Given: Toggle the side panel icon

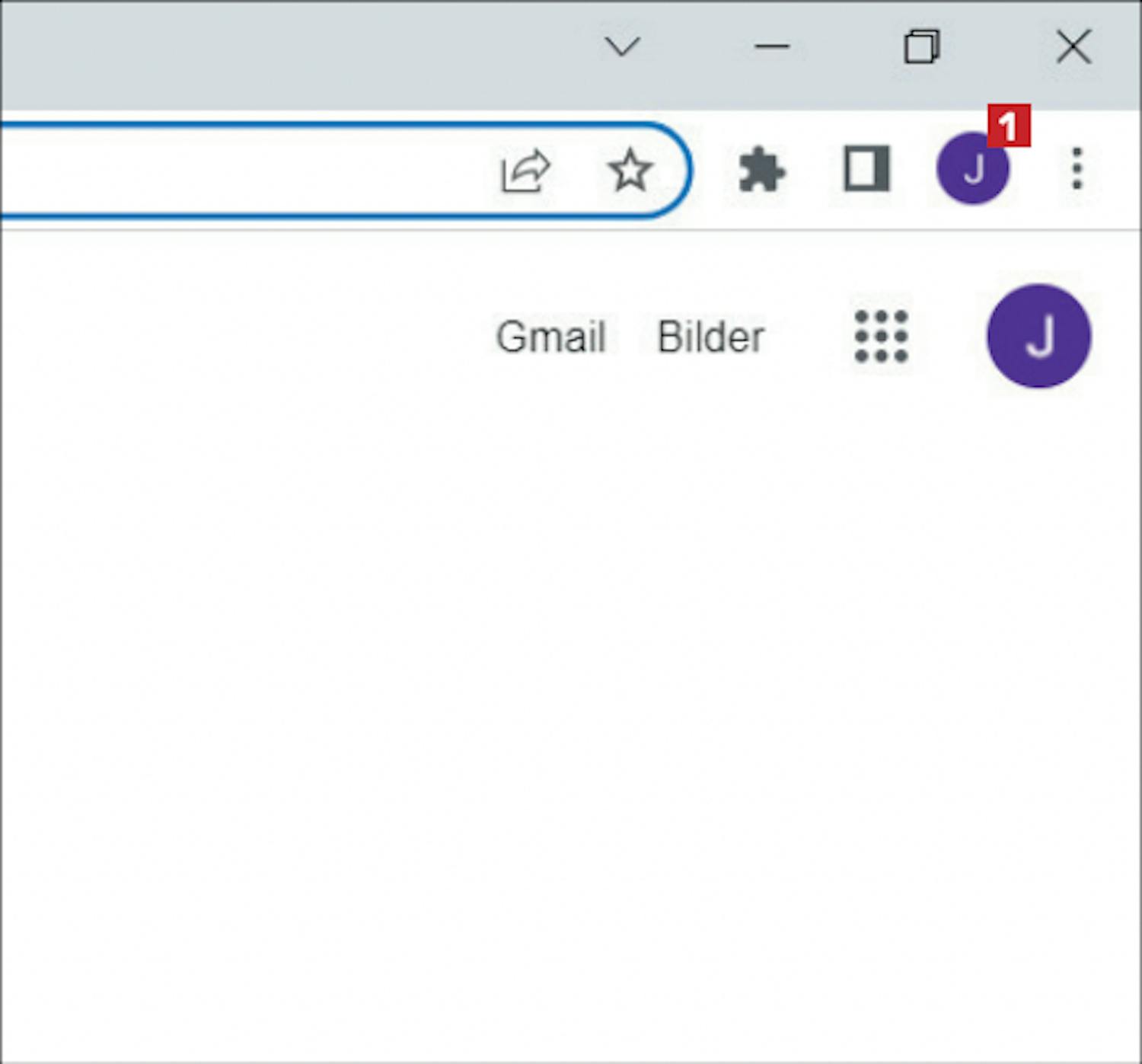Looking at the screenshot, I should coord(866,168).
